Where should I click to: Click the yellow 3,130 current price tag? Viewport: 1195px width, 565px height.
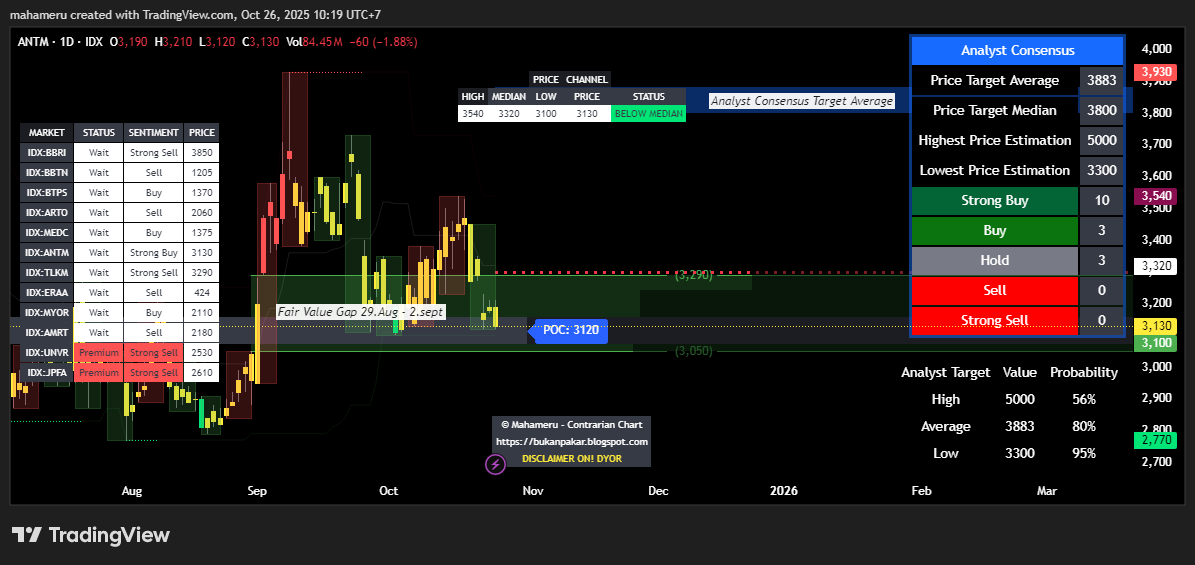tap(1156, 326)
